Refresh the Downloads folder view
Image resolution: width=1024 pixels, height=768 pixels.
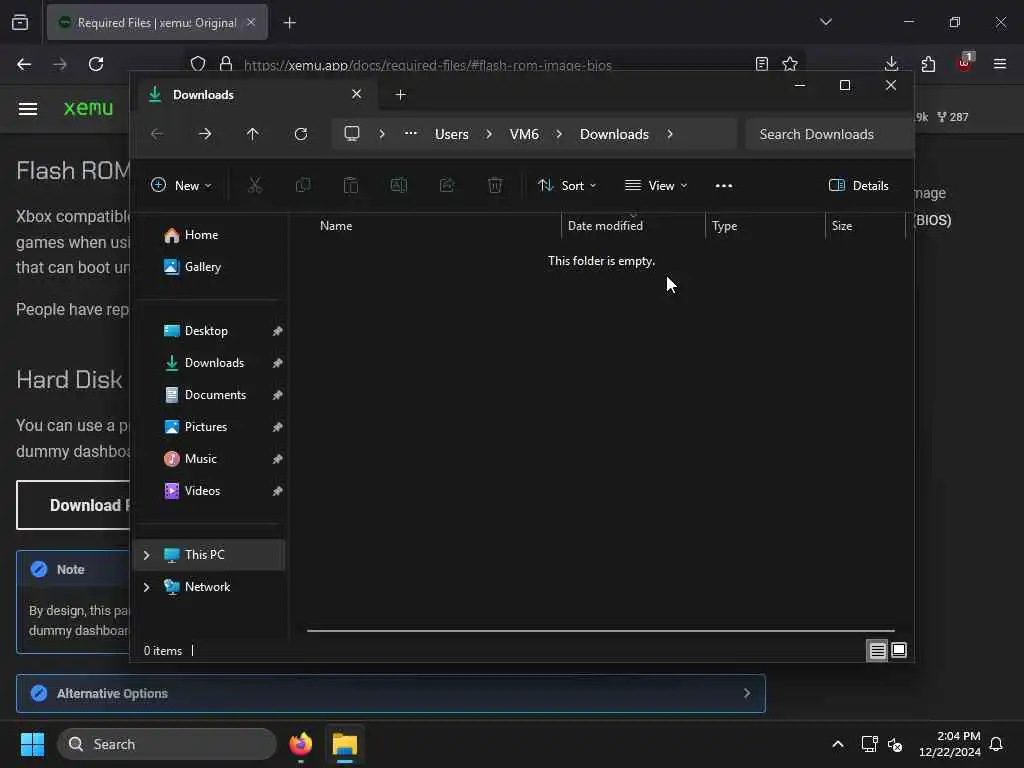(301, 134)
